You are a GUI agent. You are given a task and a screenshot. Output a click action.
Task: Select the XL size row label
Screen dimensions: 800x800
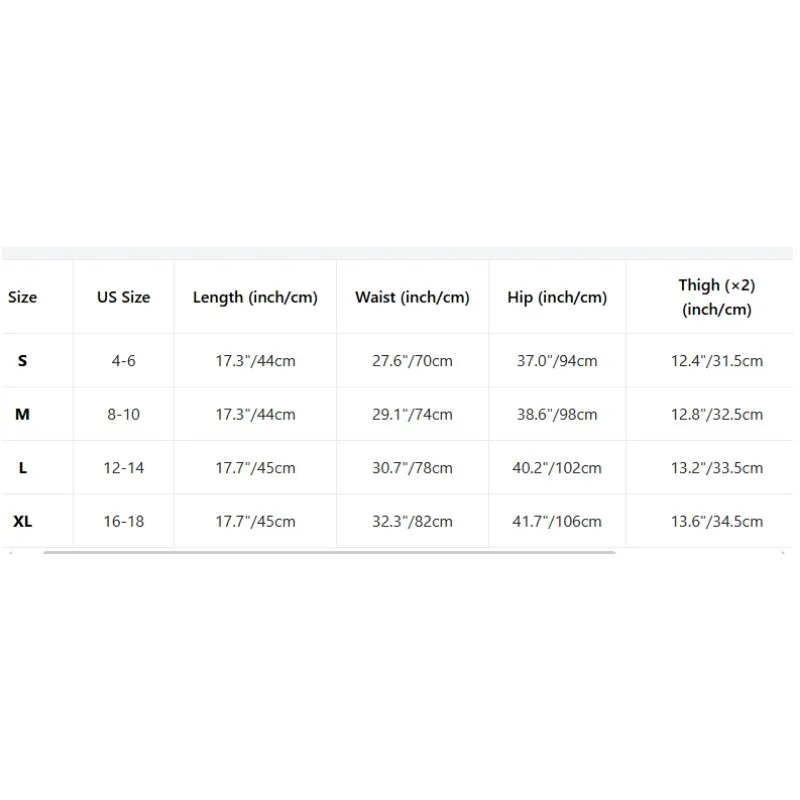pyautogui.click(x=22, y=521)
